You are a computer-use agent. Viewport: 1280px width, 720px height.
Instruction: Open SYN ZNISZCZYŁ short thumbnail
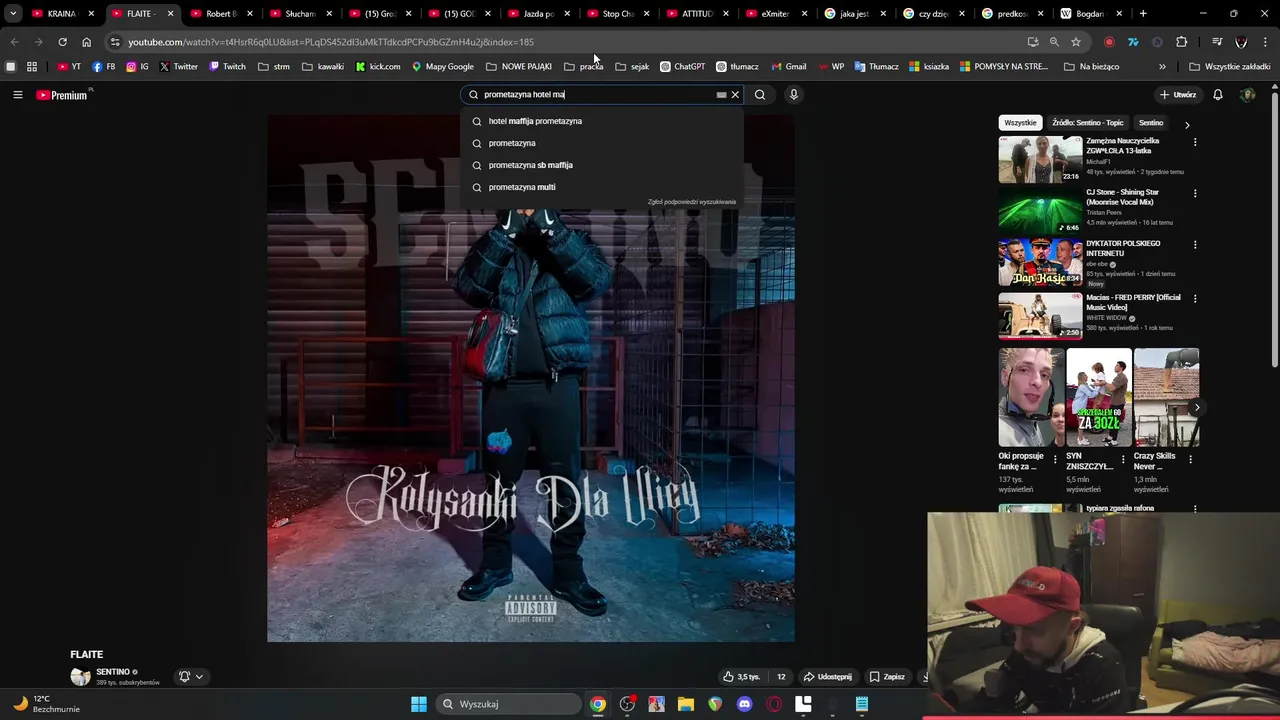click(x=1098, y=397)
